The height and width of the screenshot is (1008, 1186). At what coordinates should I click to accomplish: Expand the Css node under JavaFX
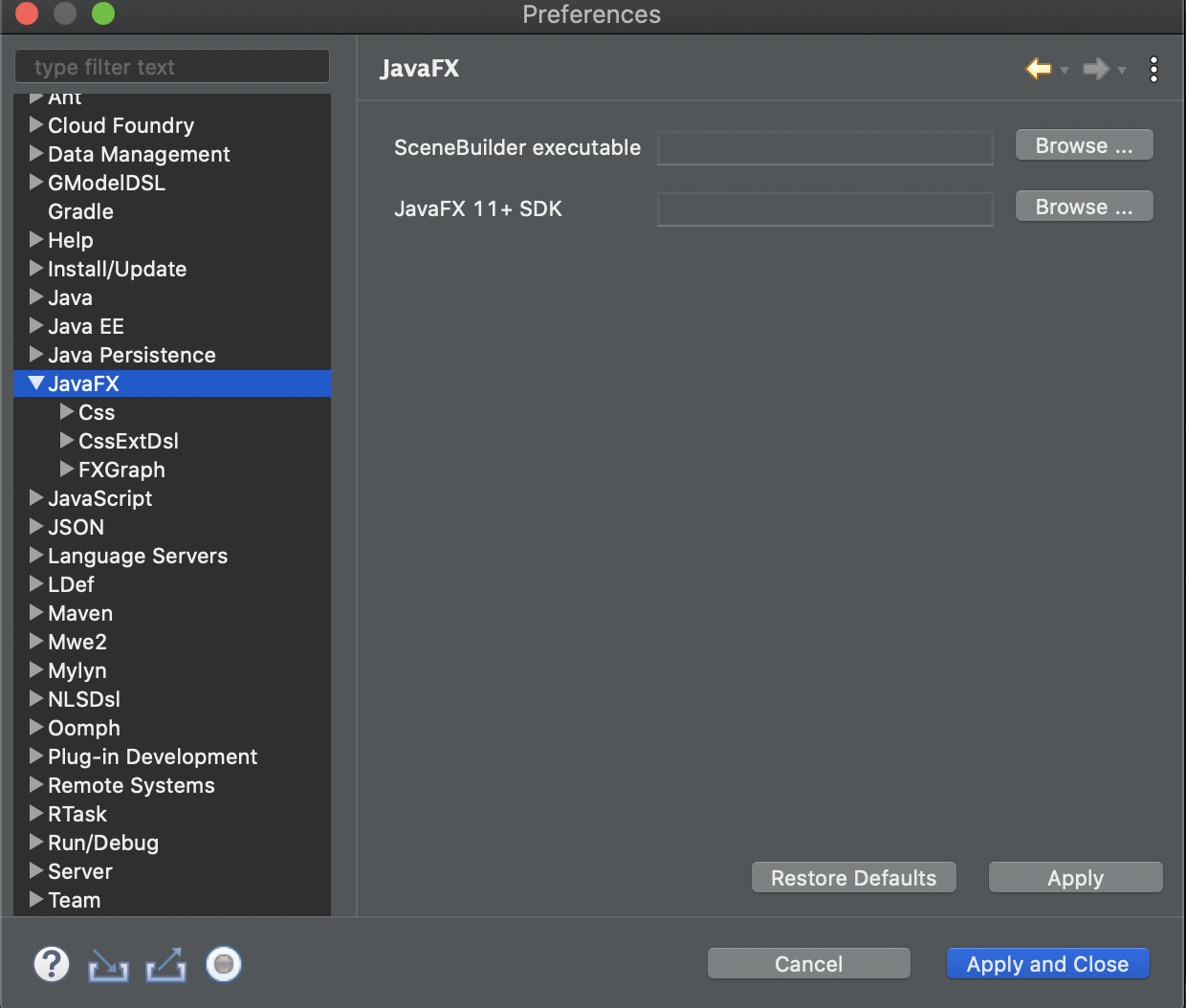pyautogui.click(x=67, y=411)
